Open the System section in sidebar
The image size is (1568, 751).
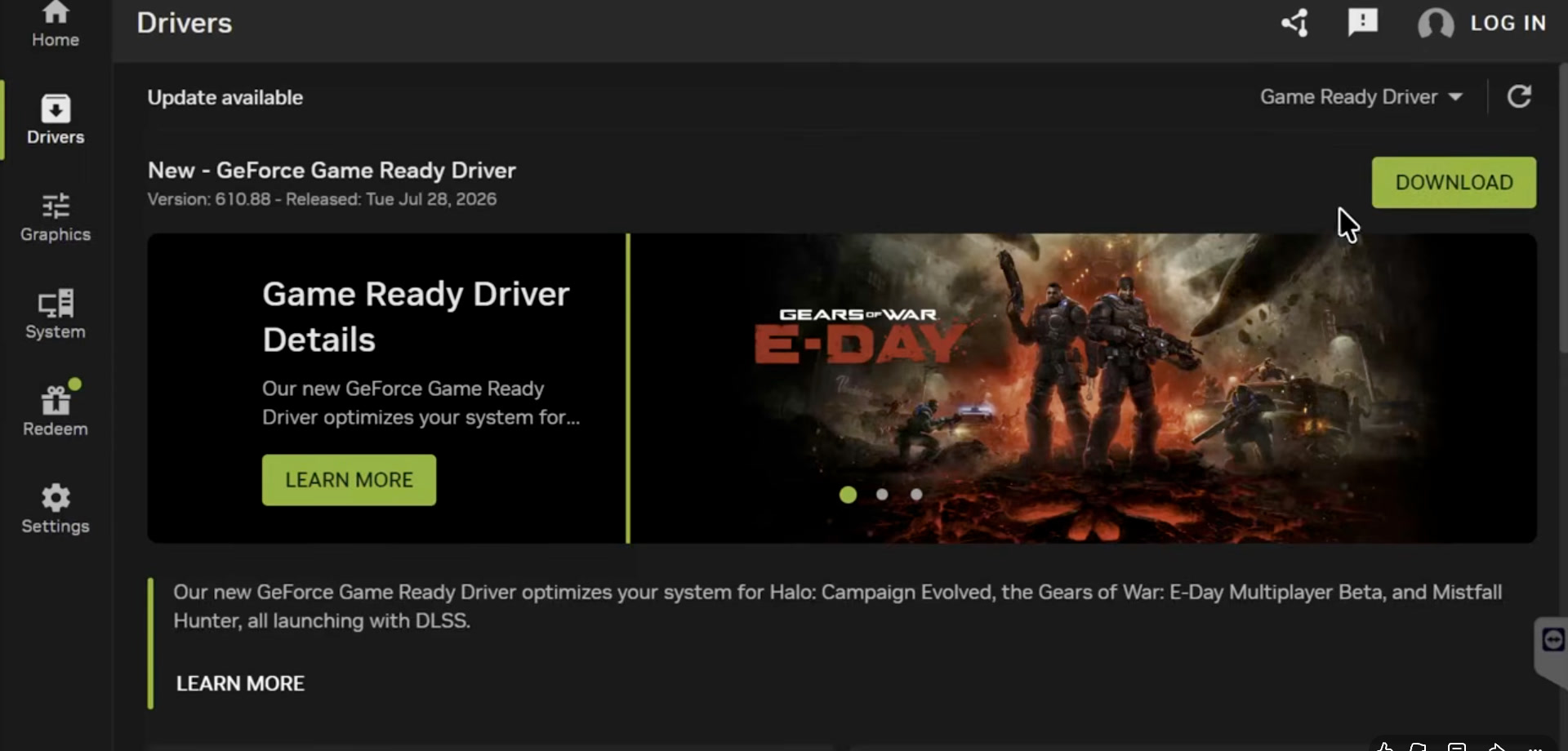[x=56, y=314]
